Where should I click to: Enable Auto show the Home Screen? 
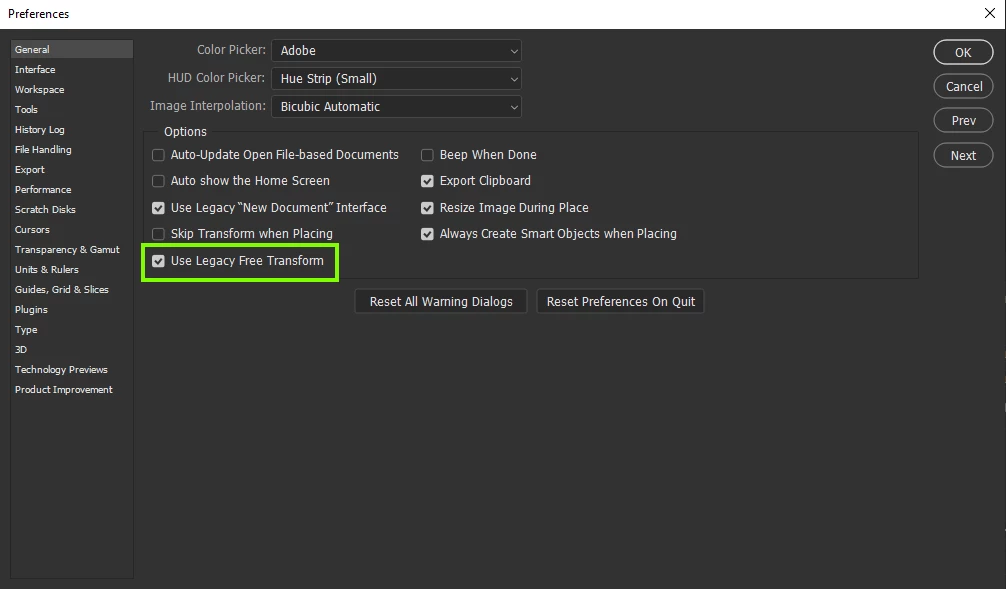[x=158, y=182]
